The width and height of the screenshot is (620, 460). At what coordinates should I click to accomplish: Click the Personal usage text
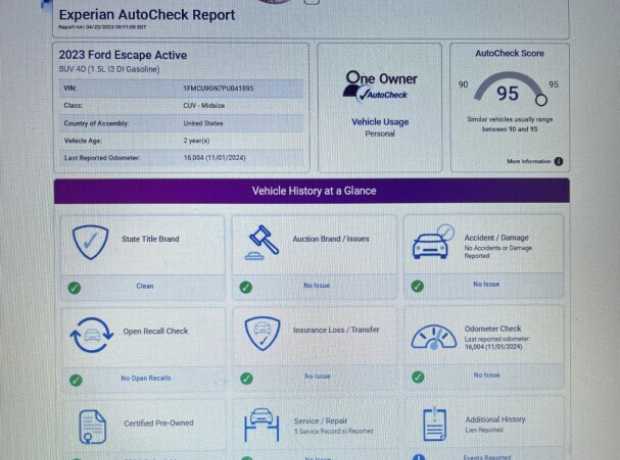(380, 134)
